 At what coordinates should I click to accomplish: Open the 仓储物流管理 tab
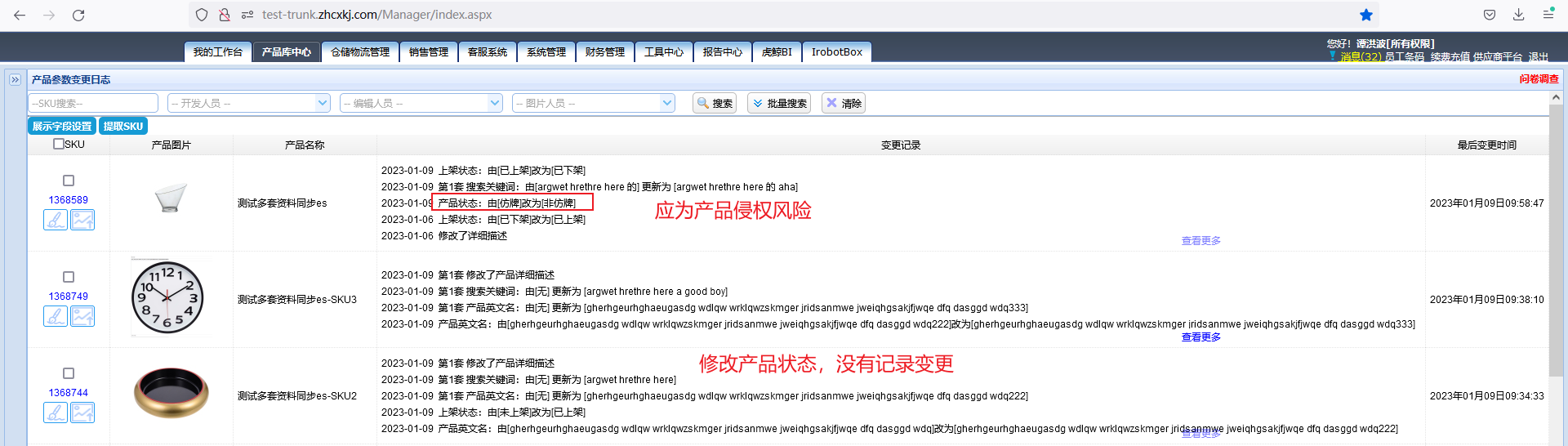click(x=360, y=52)
